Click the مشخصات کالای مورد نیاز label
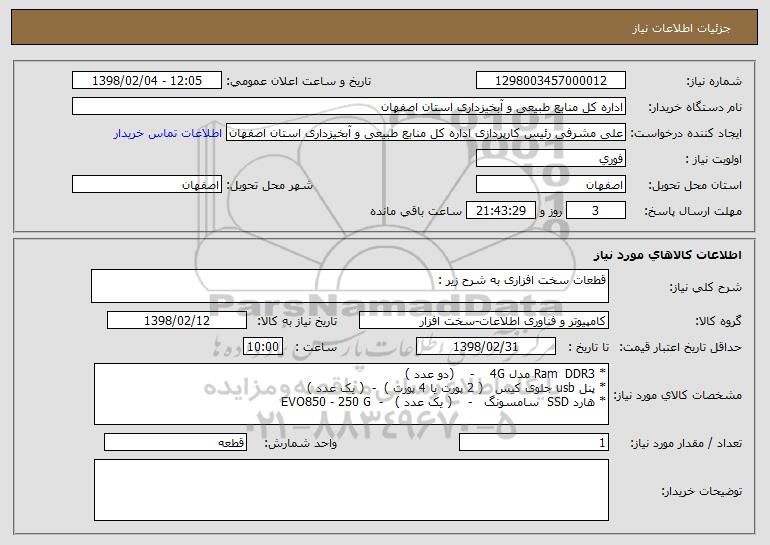This screenshot has height=545, width=770. click(x=679, y=395)
